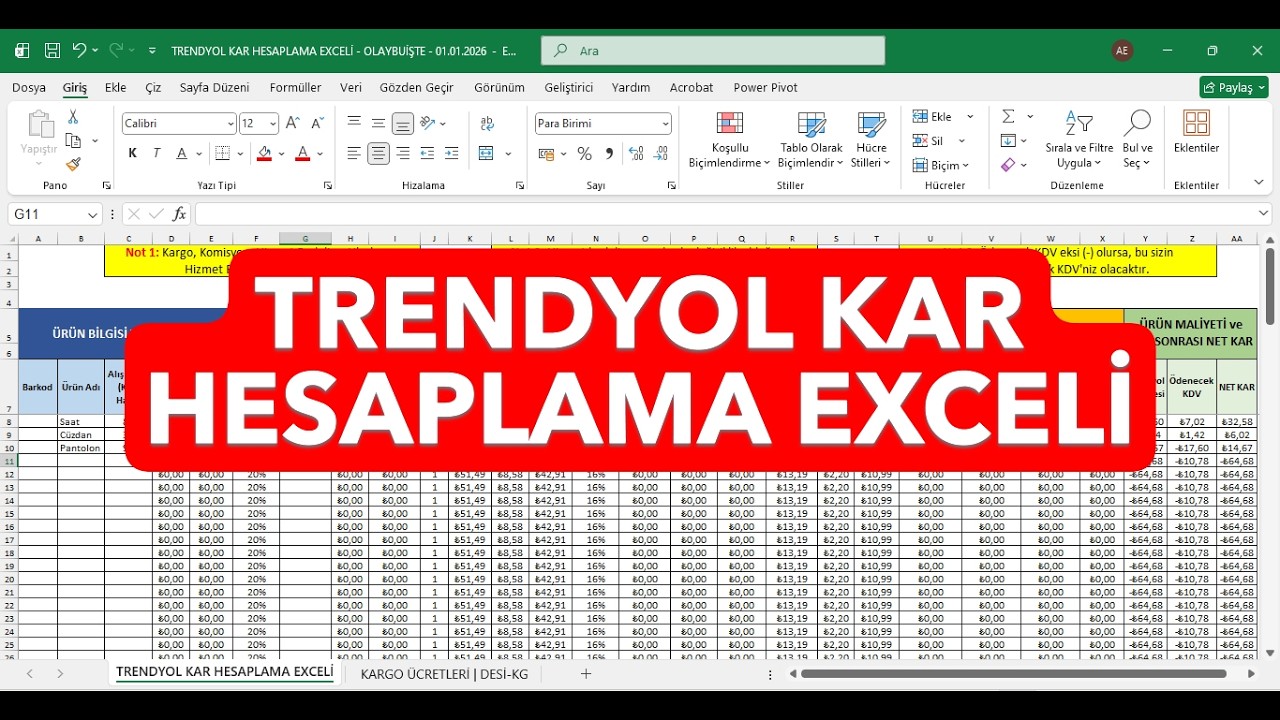Viewport: 1280px width, 720px height.
Task: Switch to the Ekle ribbon tab
Action: pos(116,88)
